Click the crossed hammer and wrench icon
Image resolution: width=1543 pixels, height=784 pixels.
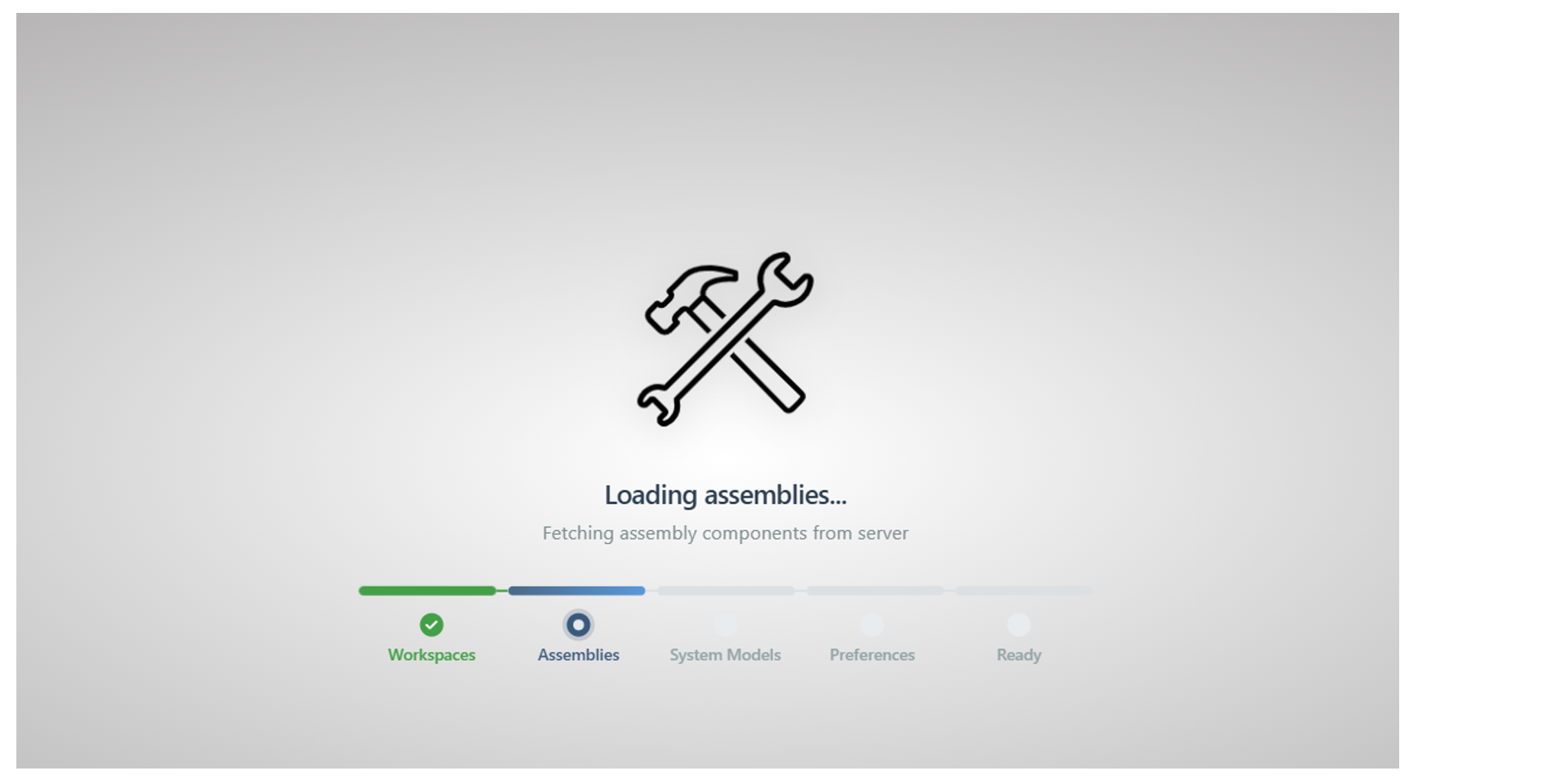pos(725,338)
